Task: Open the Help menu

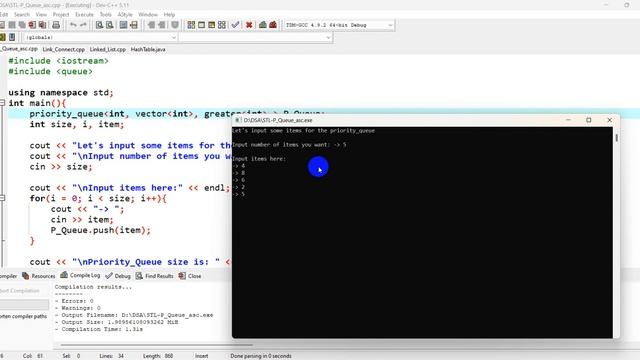Action: (169, 14)
